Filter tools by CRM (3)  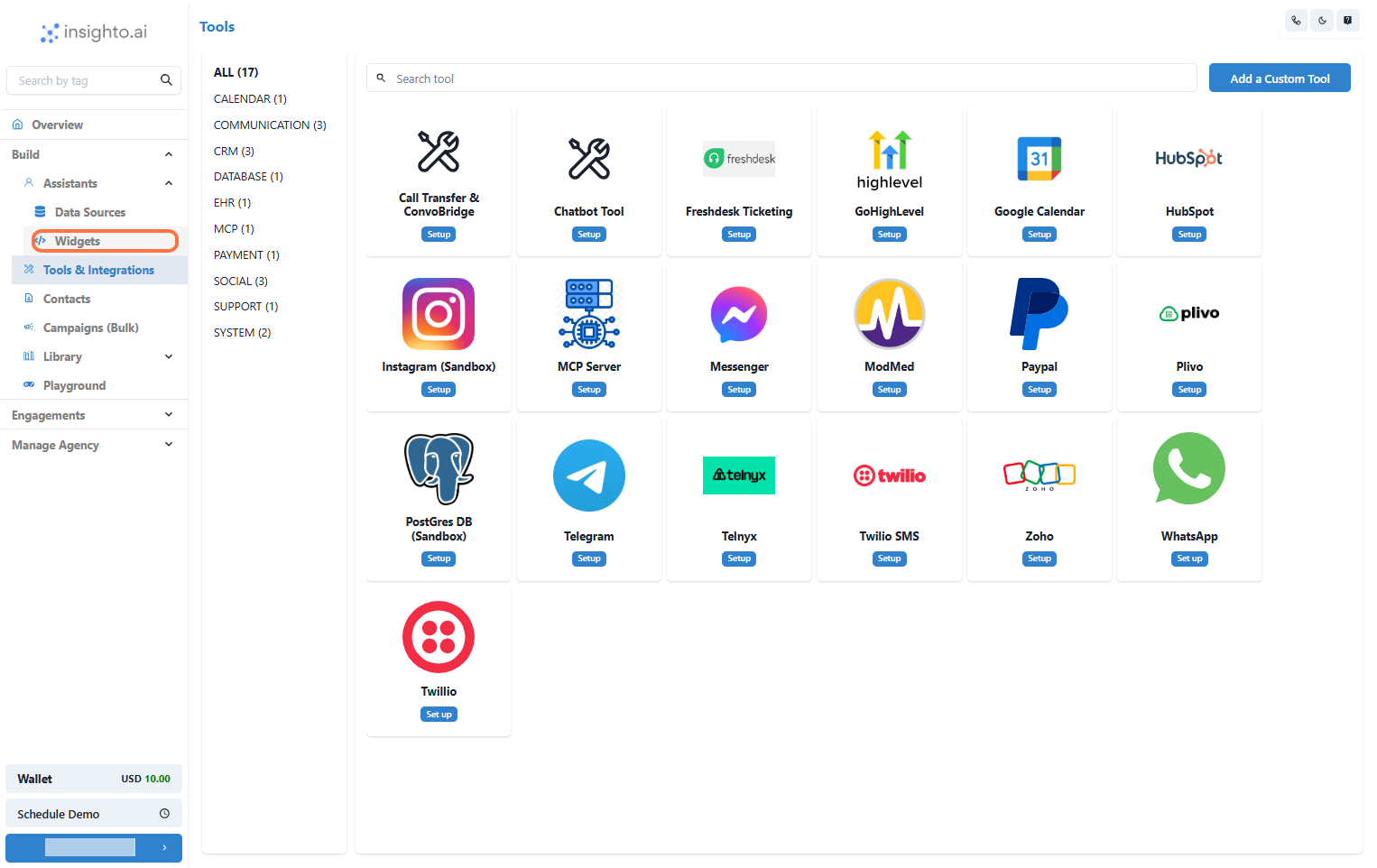(234, 151)
